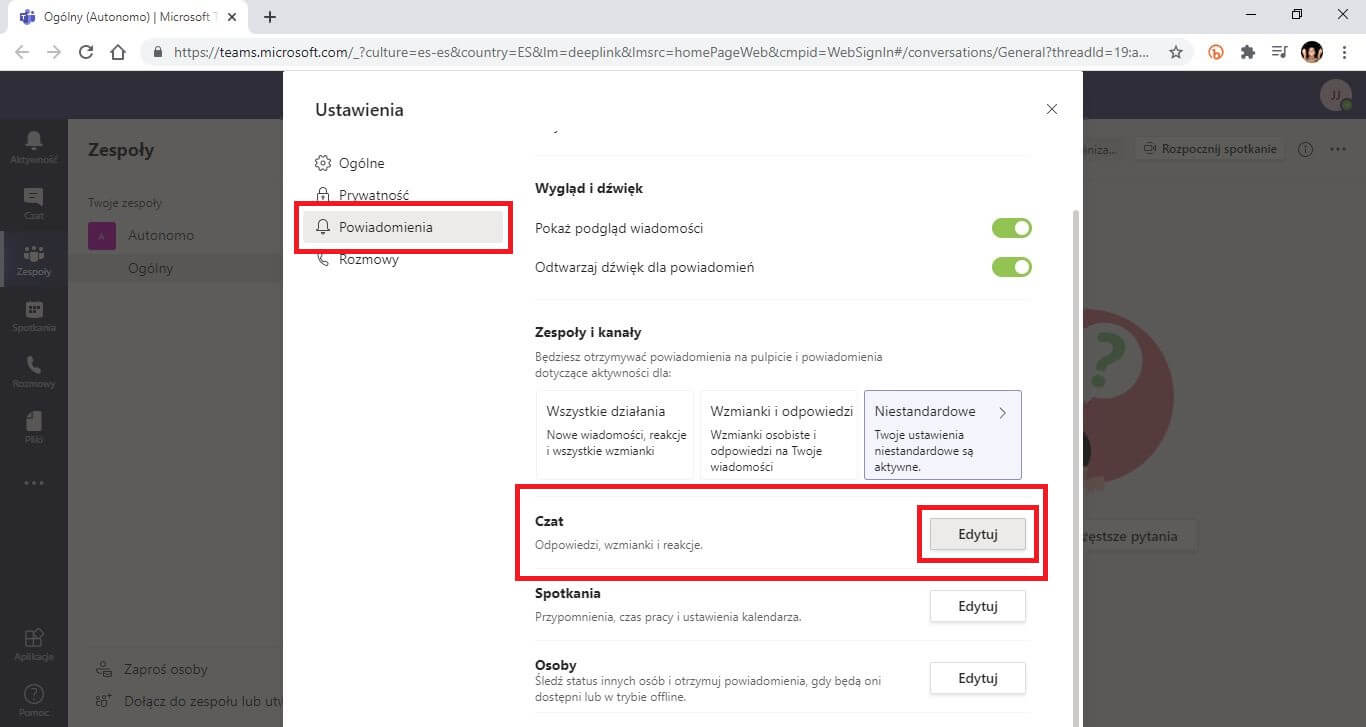1366x727 pixels.
Task: Open Ogólne settings tab
Action: tap(403, 163)
